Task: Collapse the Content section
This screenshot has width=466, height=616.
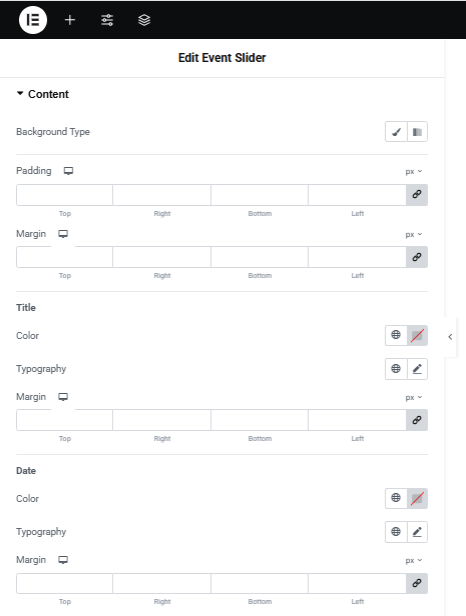Action: (x=43, y=94)
